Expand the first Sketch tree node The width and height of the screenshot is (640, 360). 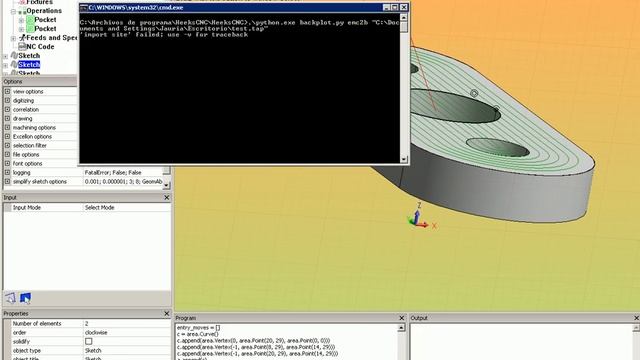pos(5,56)
